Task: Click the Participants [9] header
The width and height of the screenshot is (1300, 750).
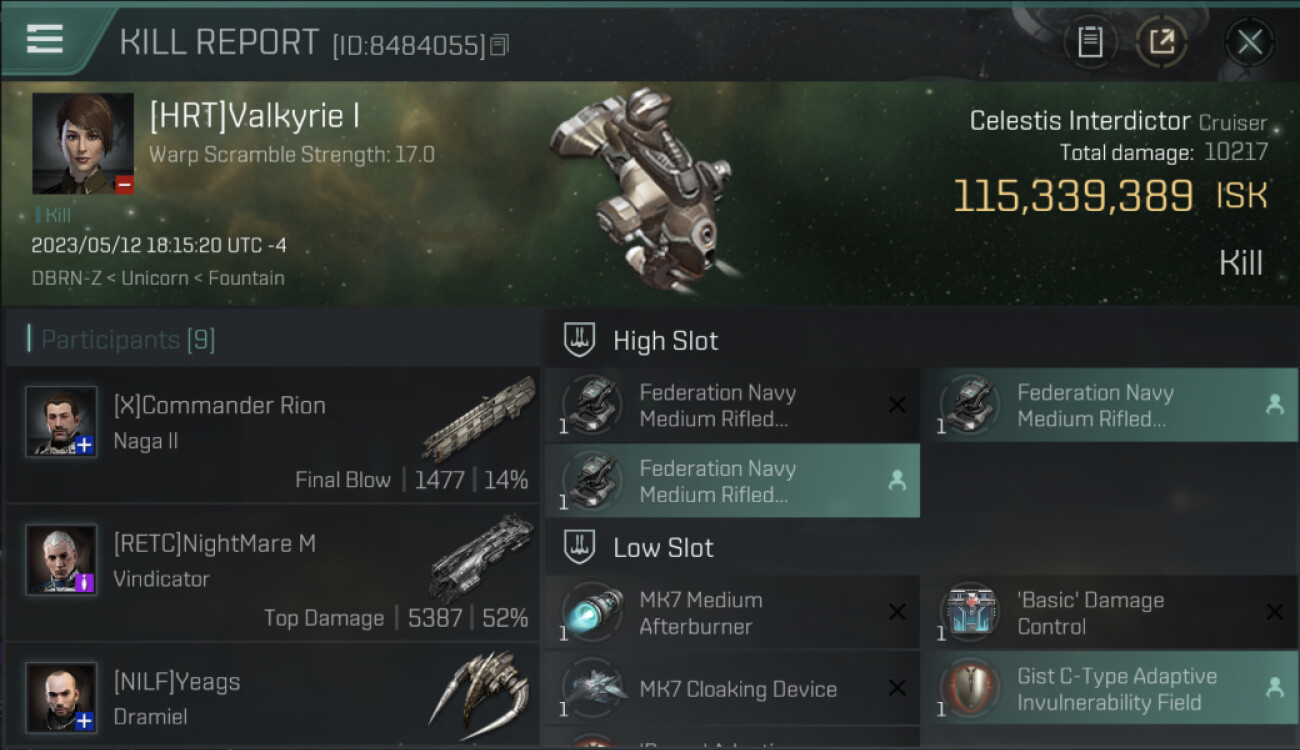Action: pyautogui.click(x=127, y=340)
